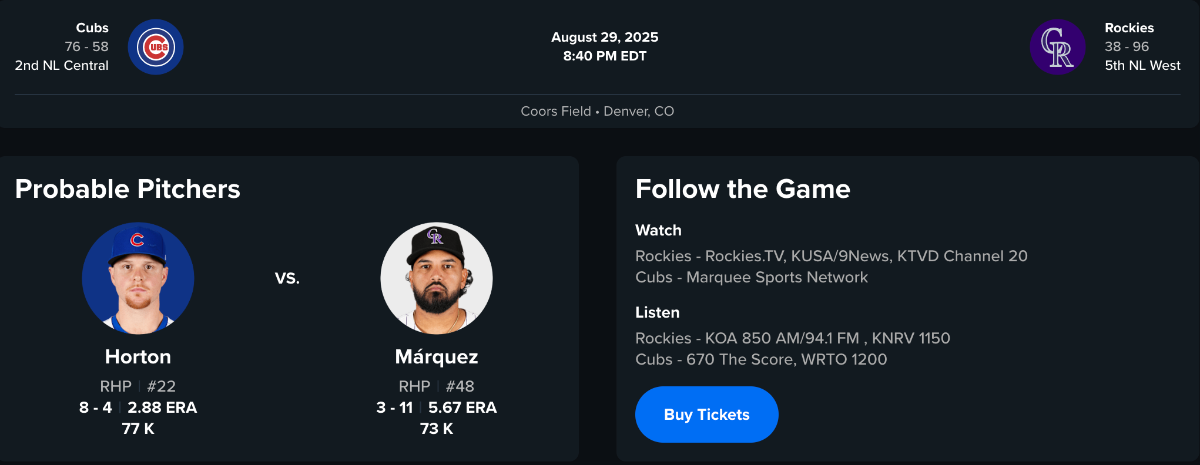
Task: Click the Cubs 76 - 58 record
Action: [x=87, y=47]
